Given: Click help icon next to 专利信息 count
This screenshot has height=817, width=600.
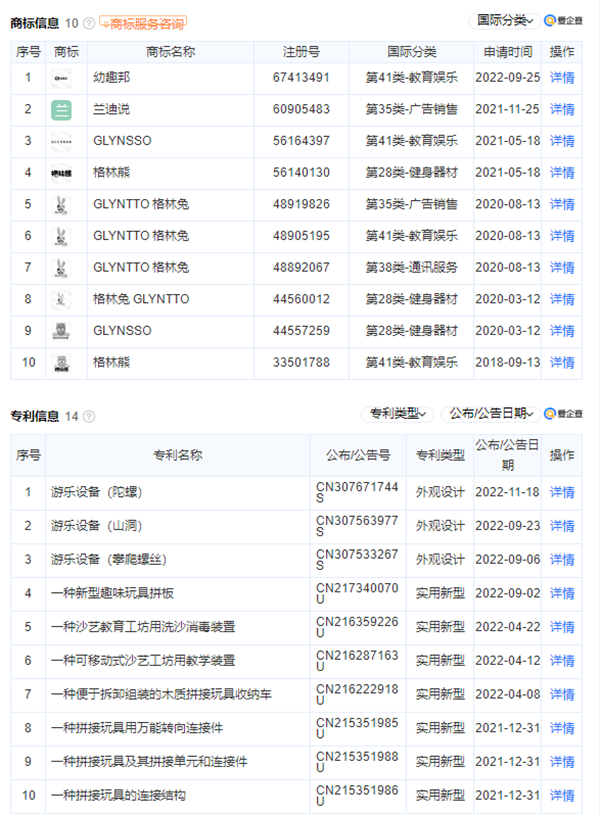Looking at the screenshot, I should click(90, 416).
